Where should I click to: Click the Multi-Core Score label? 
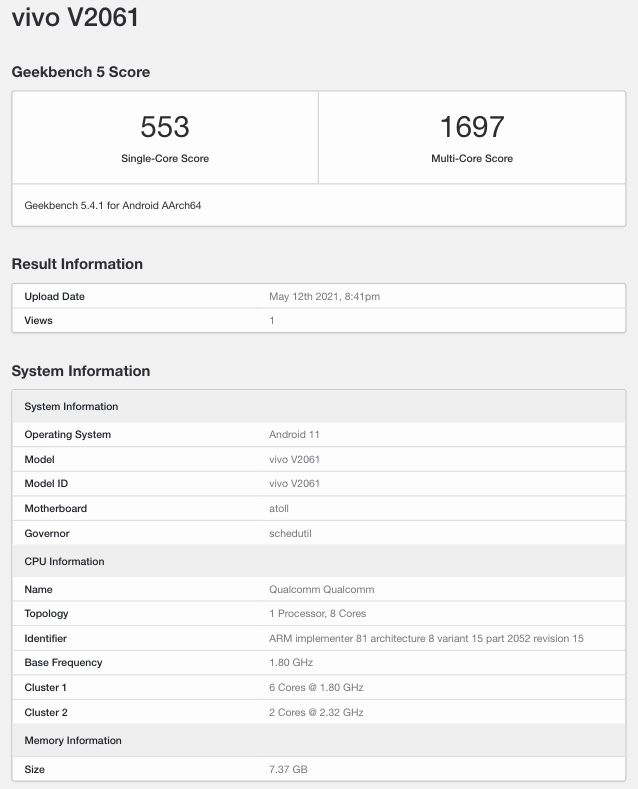point(472,159)
